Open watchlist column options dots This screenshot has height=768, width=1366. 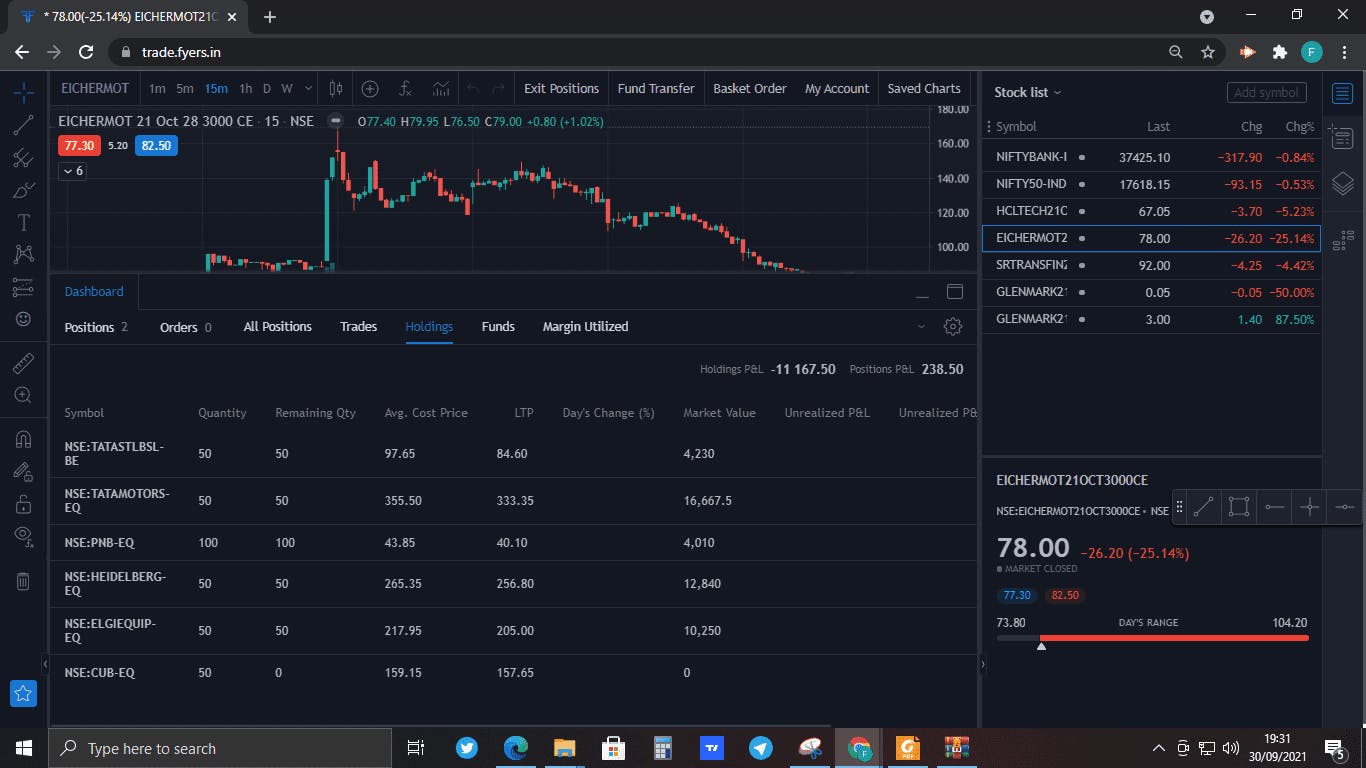(989, 127)
